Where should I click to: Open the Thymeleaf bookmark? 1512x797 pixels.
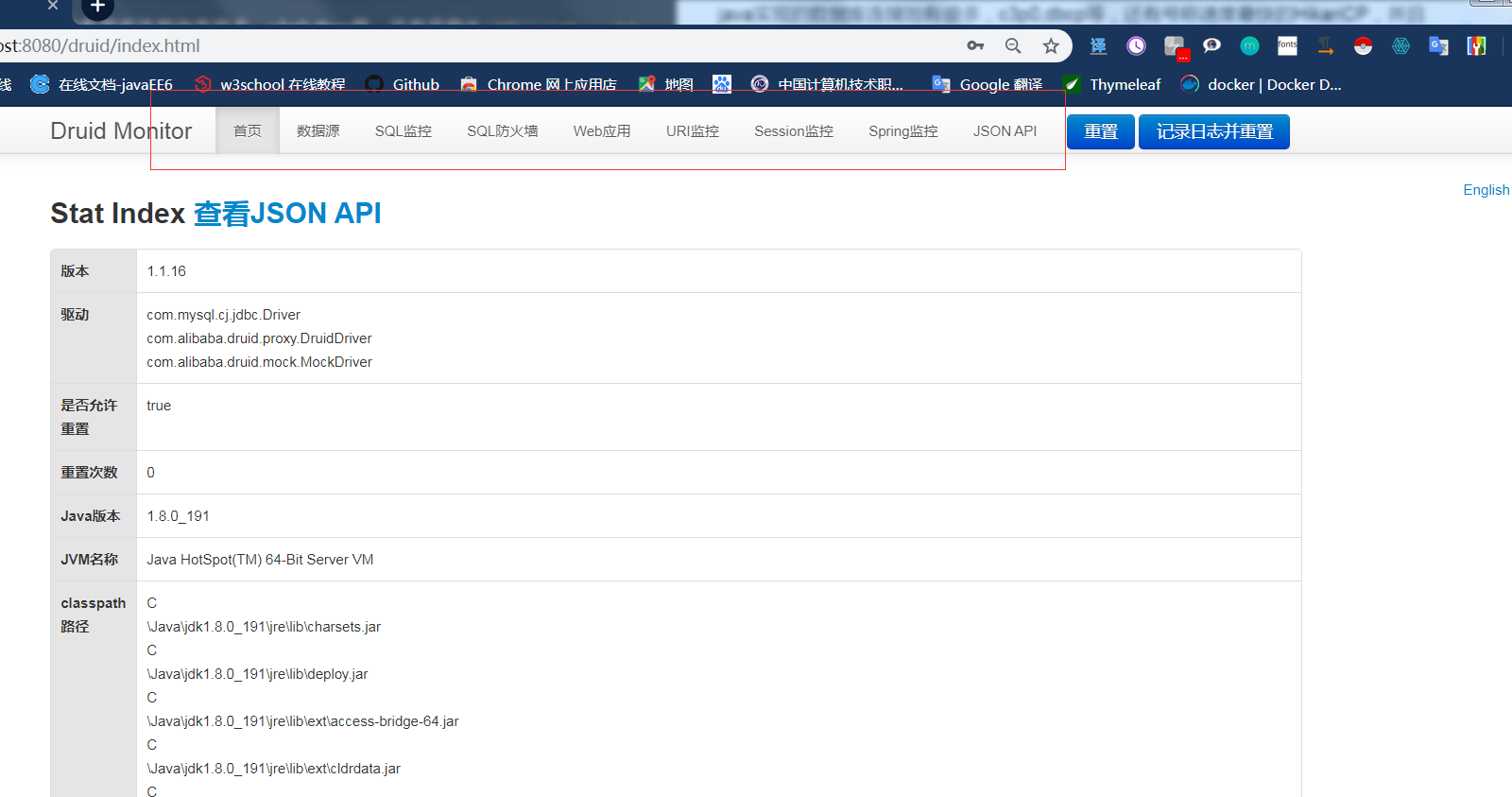click(1112, 84)
